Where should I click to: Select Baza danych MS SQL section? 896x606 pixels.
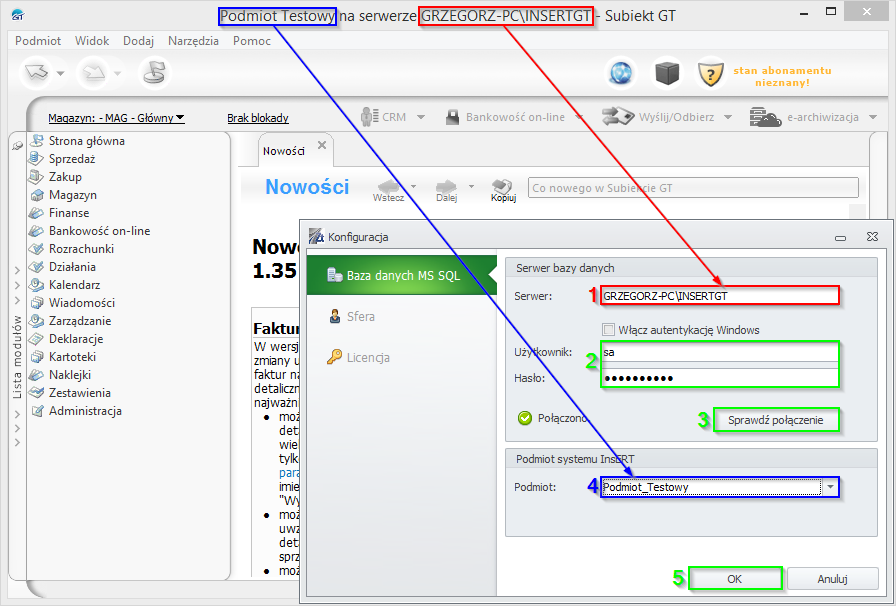[x=402, y=275]
